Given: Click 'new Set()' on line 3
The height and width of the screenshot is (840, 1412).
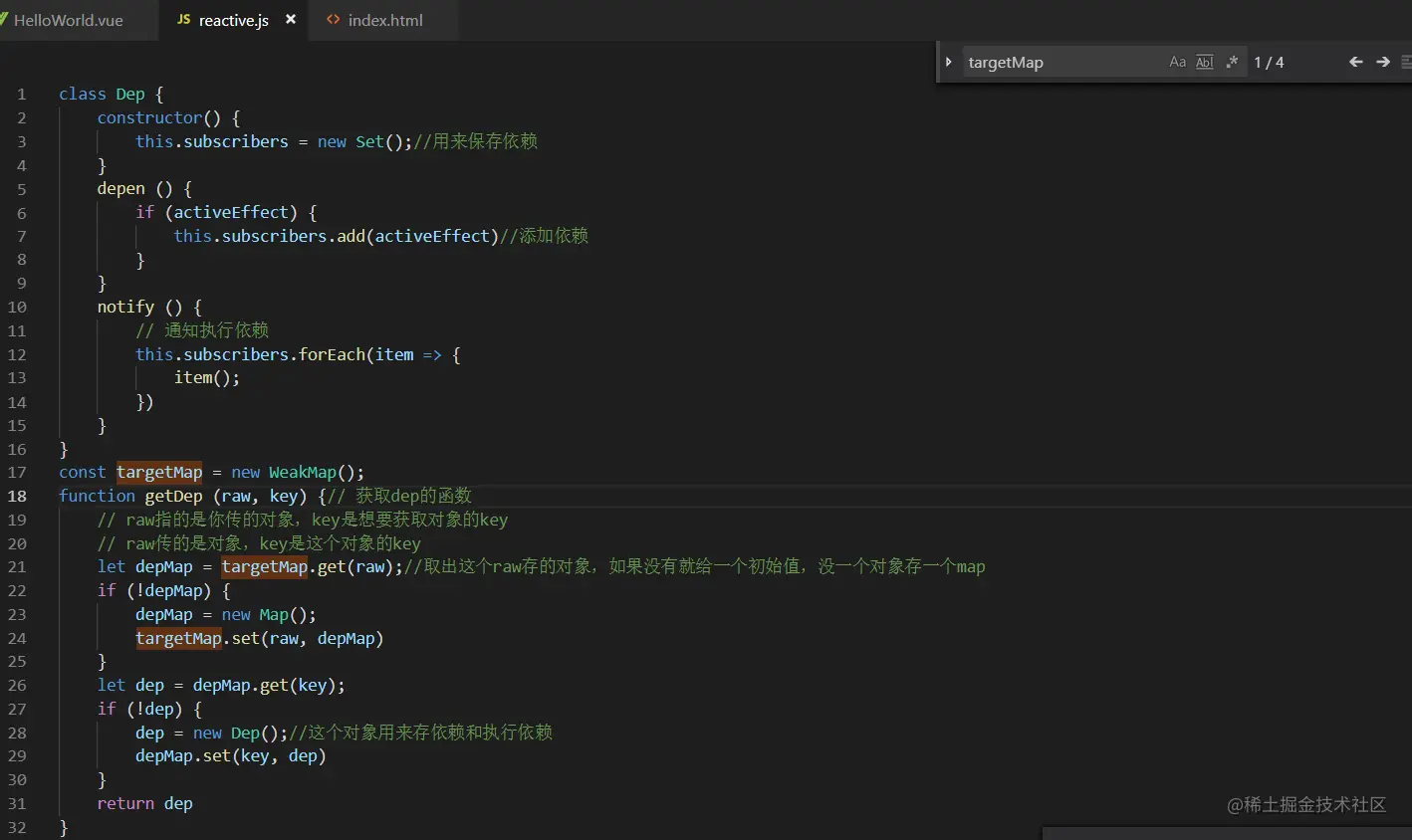Looking at the screenshot, I should coord(360,141).
